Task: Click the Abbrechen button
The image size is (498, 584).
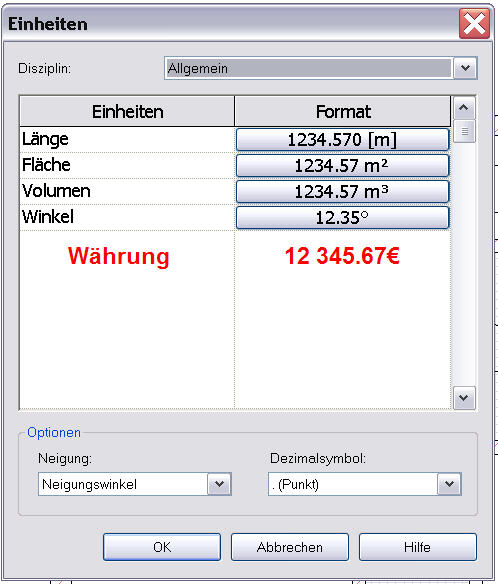Action: click(290, 547)
